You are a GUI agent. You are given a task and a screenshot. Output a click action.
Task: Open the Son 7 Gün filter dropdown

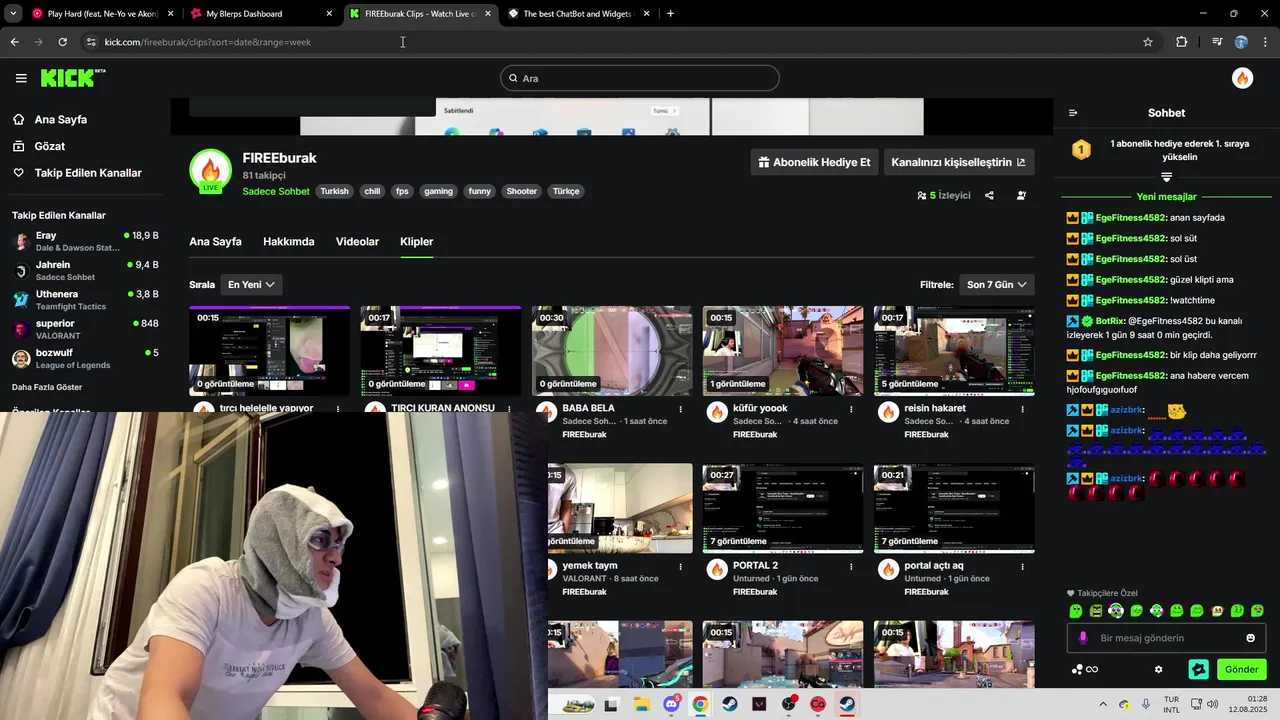pyautogui.click(x=996, y=285)
